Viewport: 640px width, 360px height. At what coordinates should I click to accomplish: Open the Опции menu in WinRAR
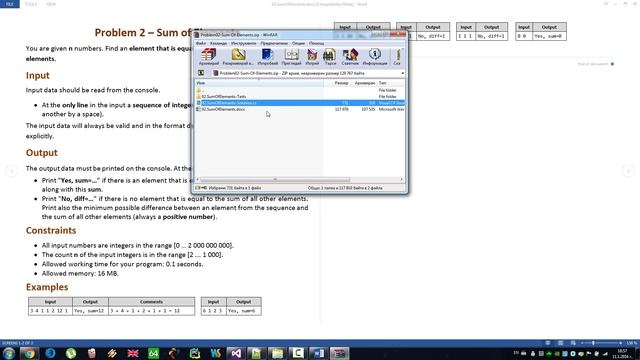(298, 43)
